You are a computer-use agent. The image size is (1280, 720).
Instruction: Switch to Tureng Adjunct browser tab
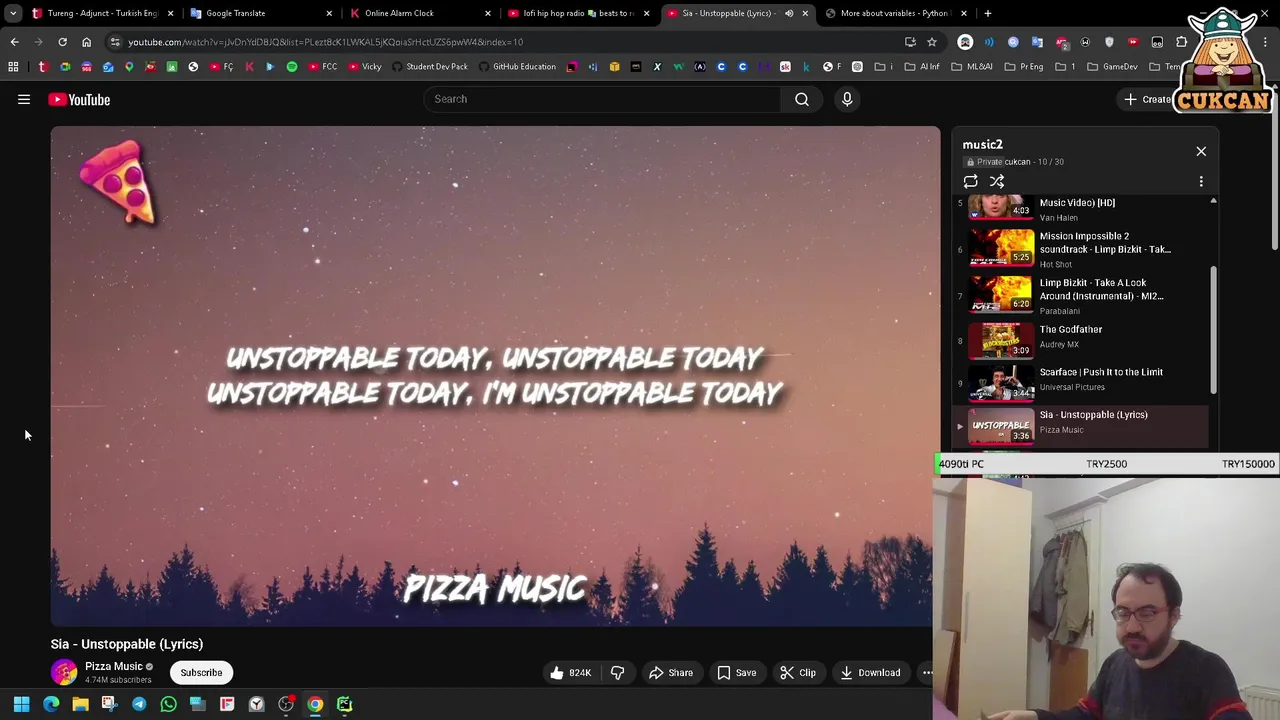coord(100,13)
